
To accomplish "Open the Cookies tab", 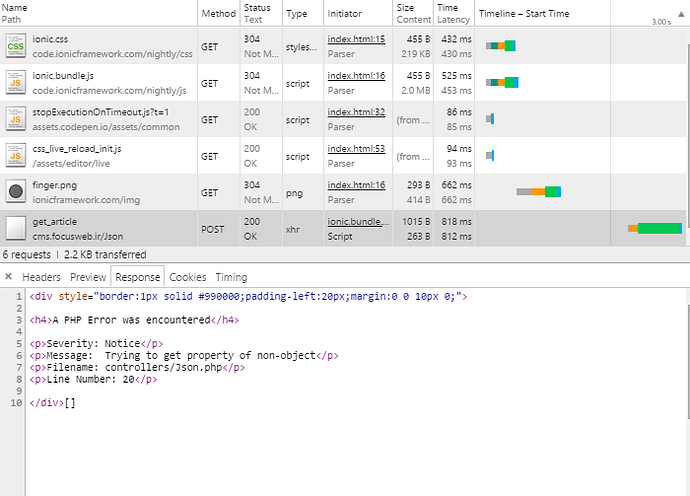I will pos(187,277).
